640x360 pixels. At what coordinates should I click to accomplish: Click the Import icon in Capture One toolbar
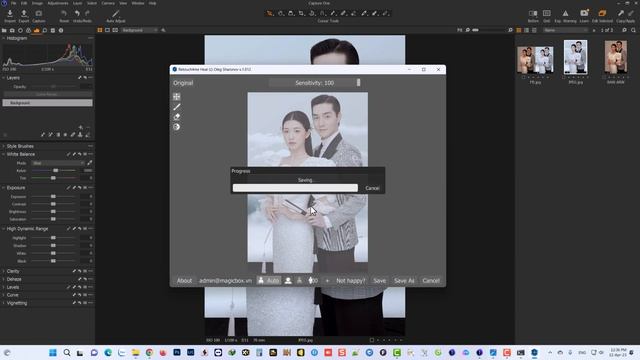(x=10, y=13)
